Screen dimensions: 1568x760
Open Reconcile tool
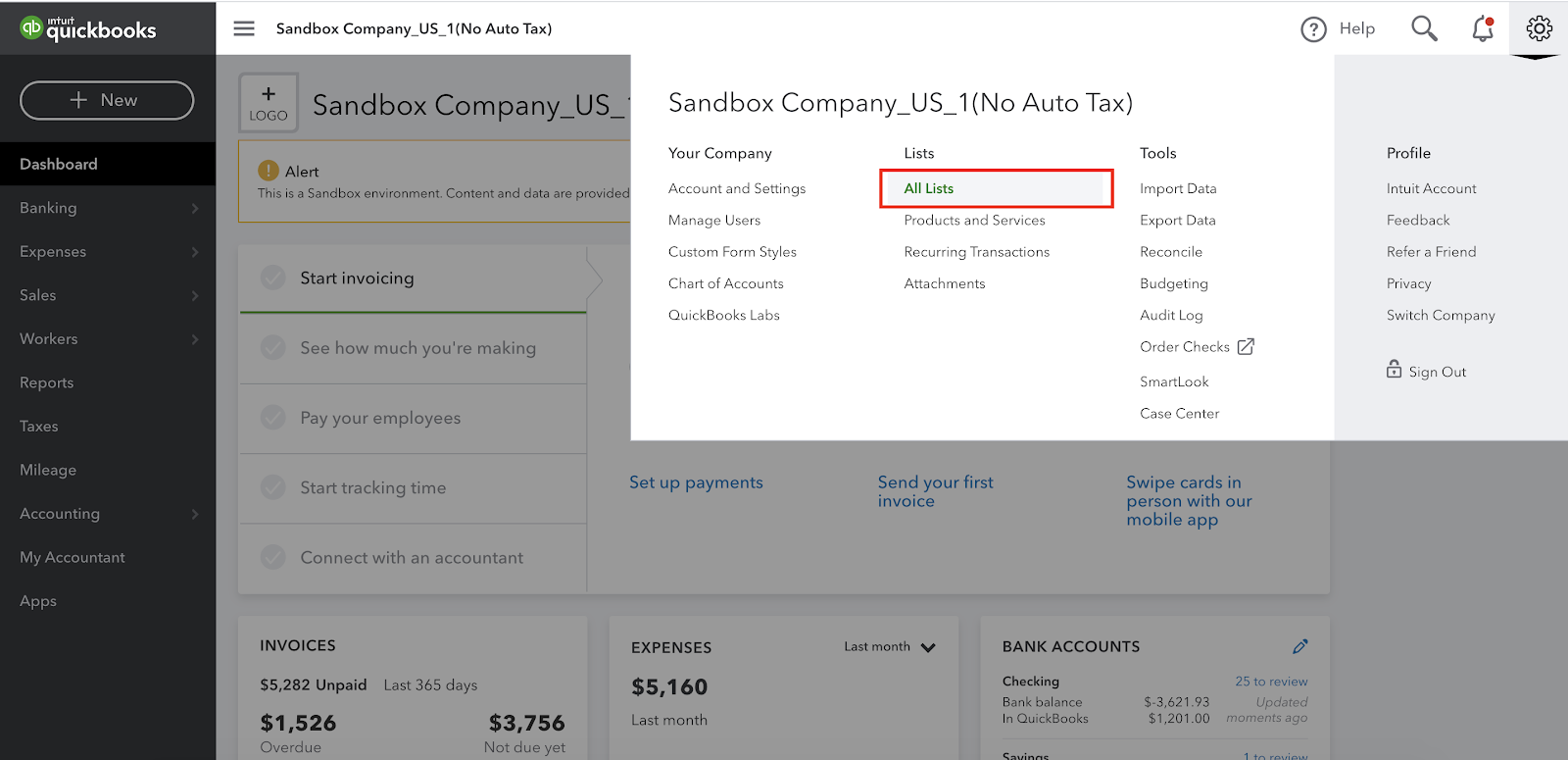(1171, 252)
